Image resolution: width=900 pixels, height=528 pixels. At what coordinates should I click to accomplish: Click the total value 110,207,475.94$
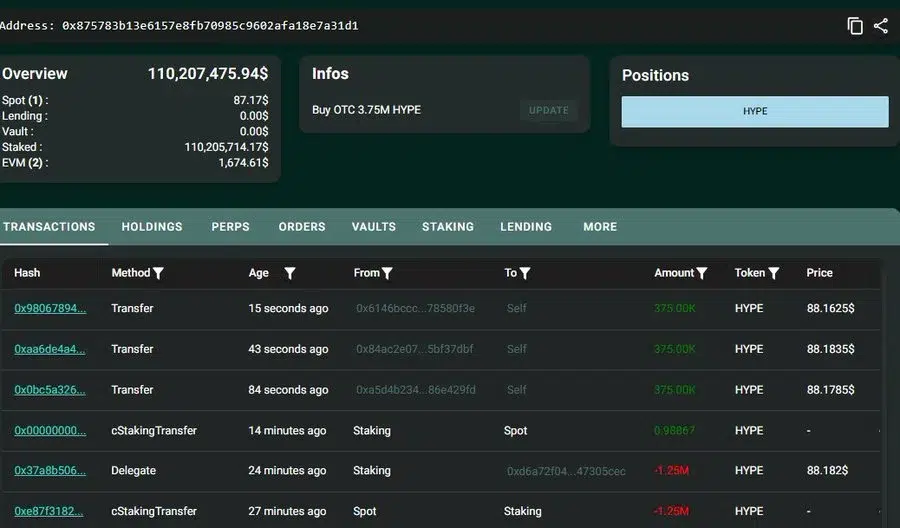[208, 73]
